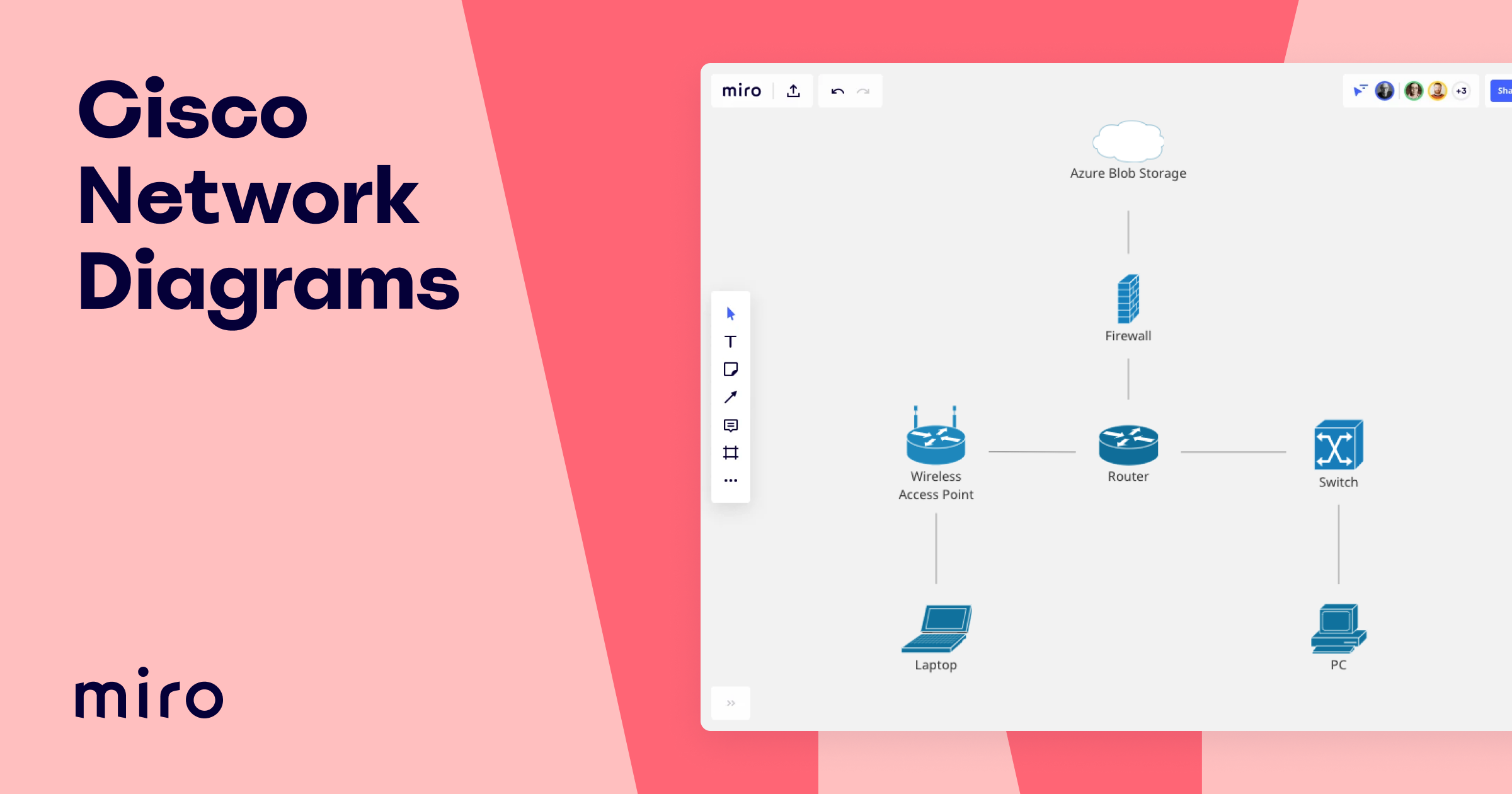Viewport: 1512px width, 794px height.
Task: Click the first collaborator avatar
Action: [x=1384, y=91]
